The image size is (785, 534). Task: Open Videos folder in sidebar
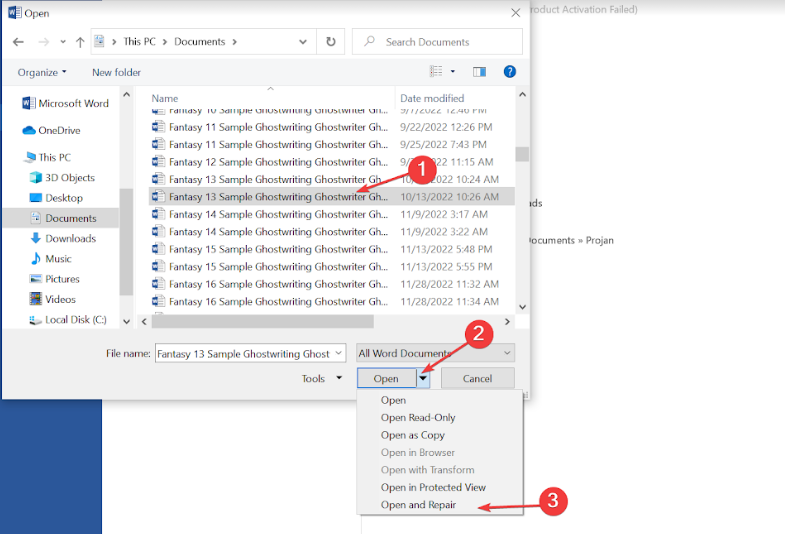pos(53,299)
